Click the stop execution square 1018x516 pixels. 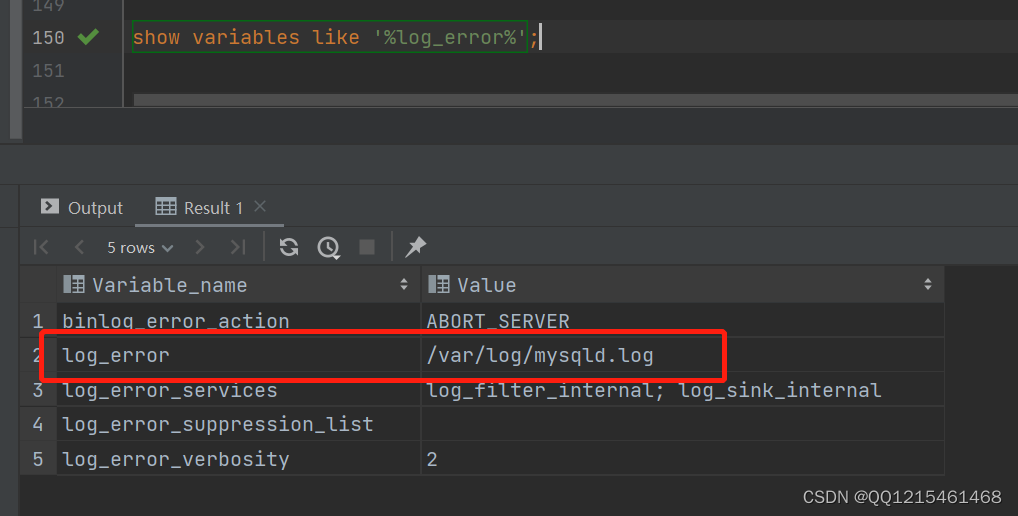[x=367, y=247]
